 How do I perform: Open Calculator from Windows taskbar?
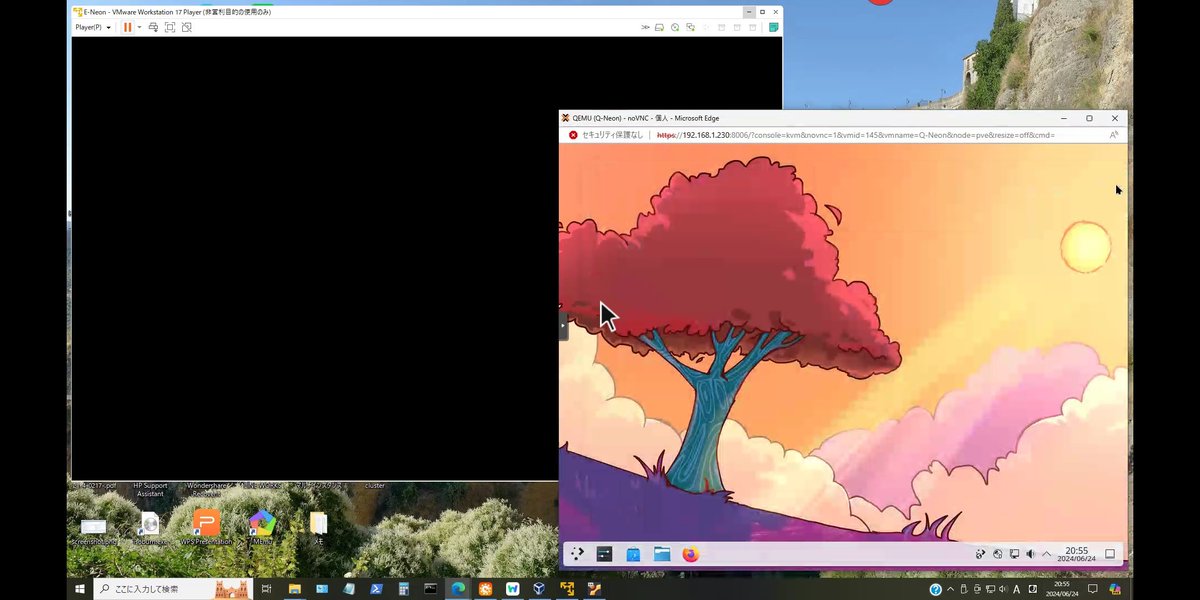coord(402,589)
